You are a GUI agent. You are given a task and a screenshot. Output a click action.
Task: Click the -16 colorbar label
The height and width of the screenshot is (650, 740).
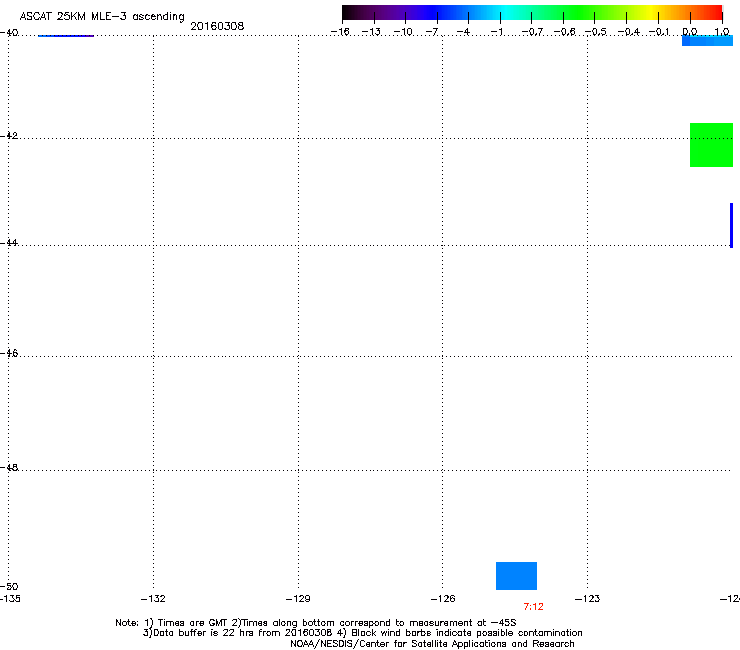coord(340,32)
